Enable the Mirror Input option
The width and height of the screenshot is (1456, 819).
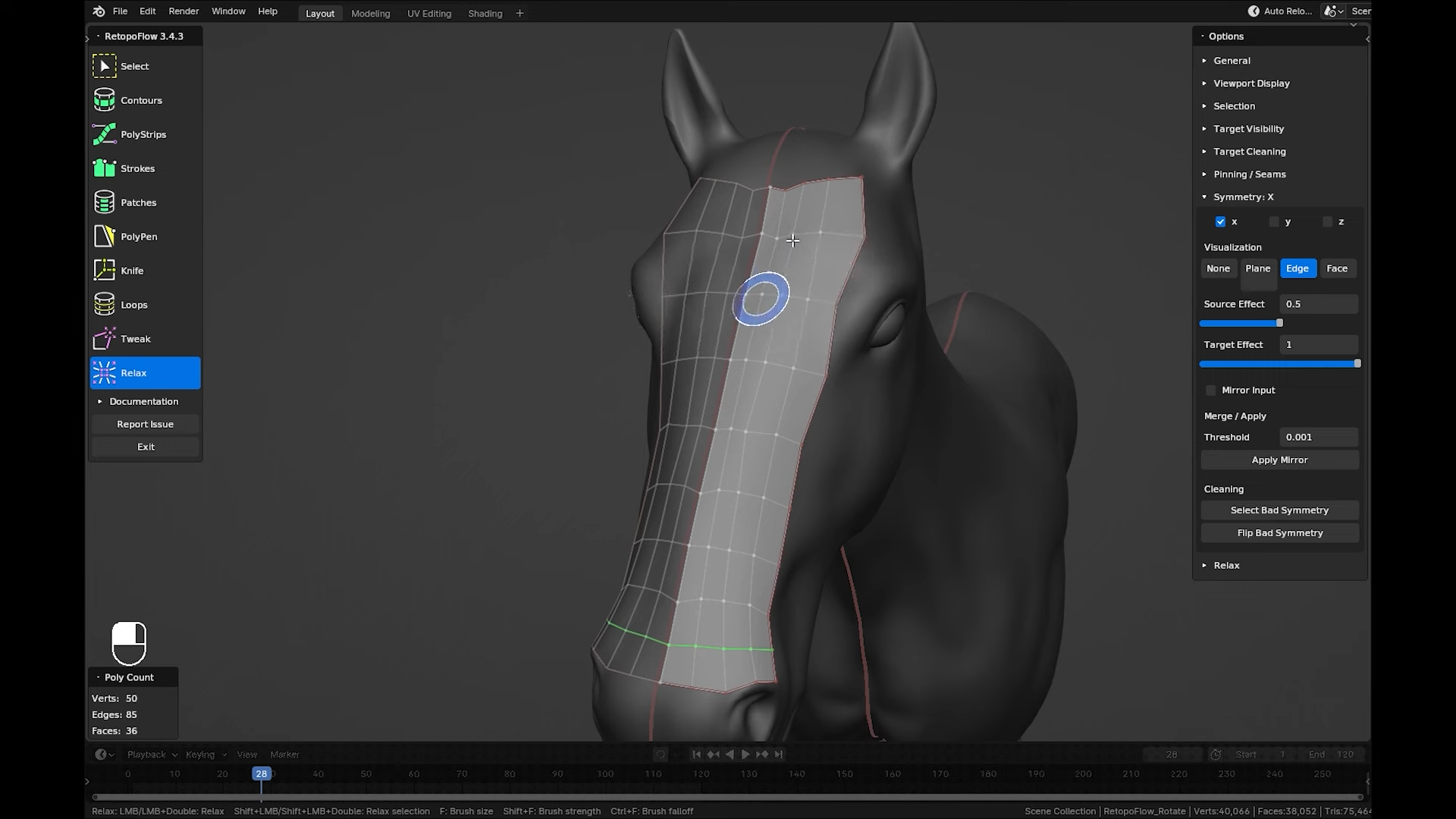pos(1211,390)
